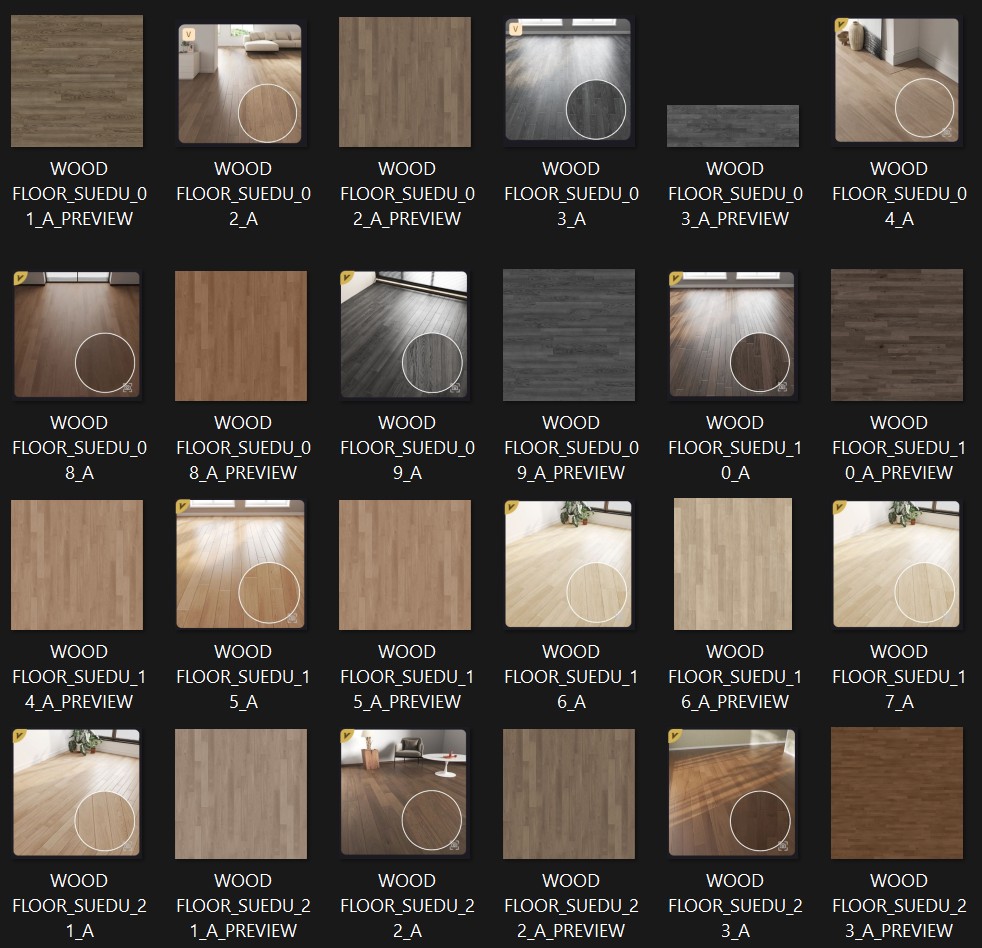Click the file name WOOD FLOOR_SUEDU_09_A
982x948 pixels.
[407, 448]
